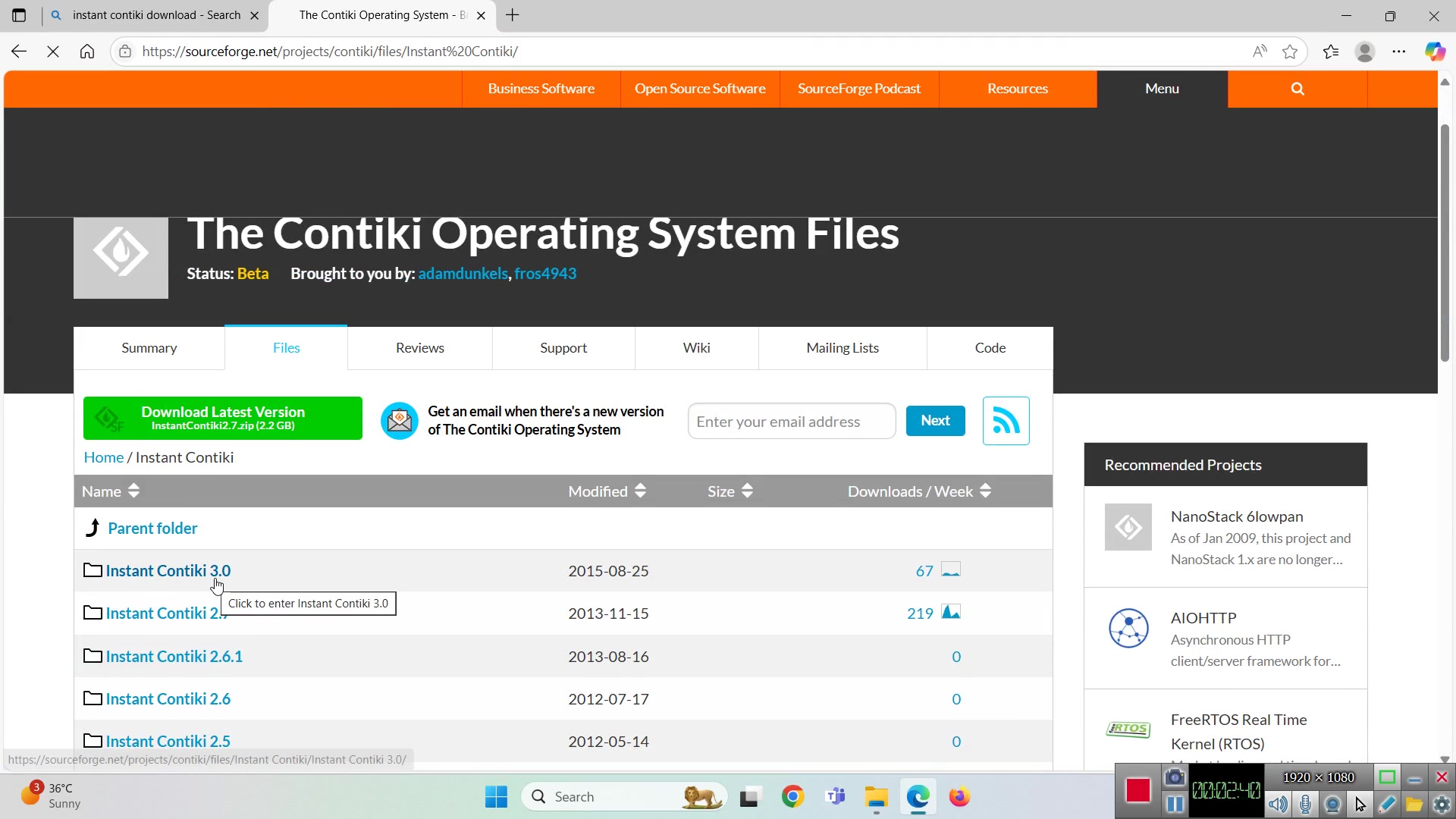Open the Instant Contiki 2.6.1 folder
The width and height of the screenshot is (1456, 819).
point(174,657)
